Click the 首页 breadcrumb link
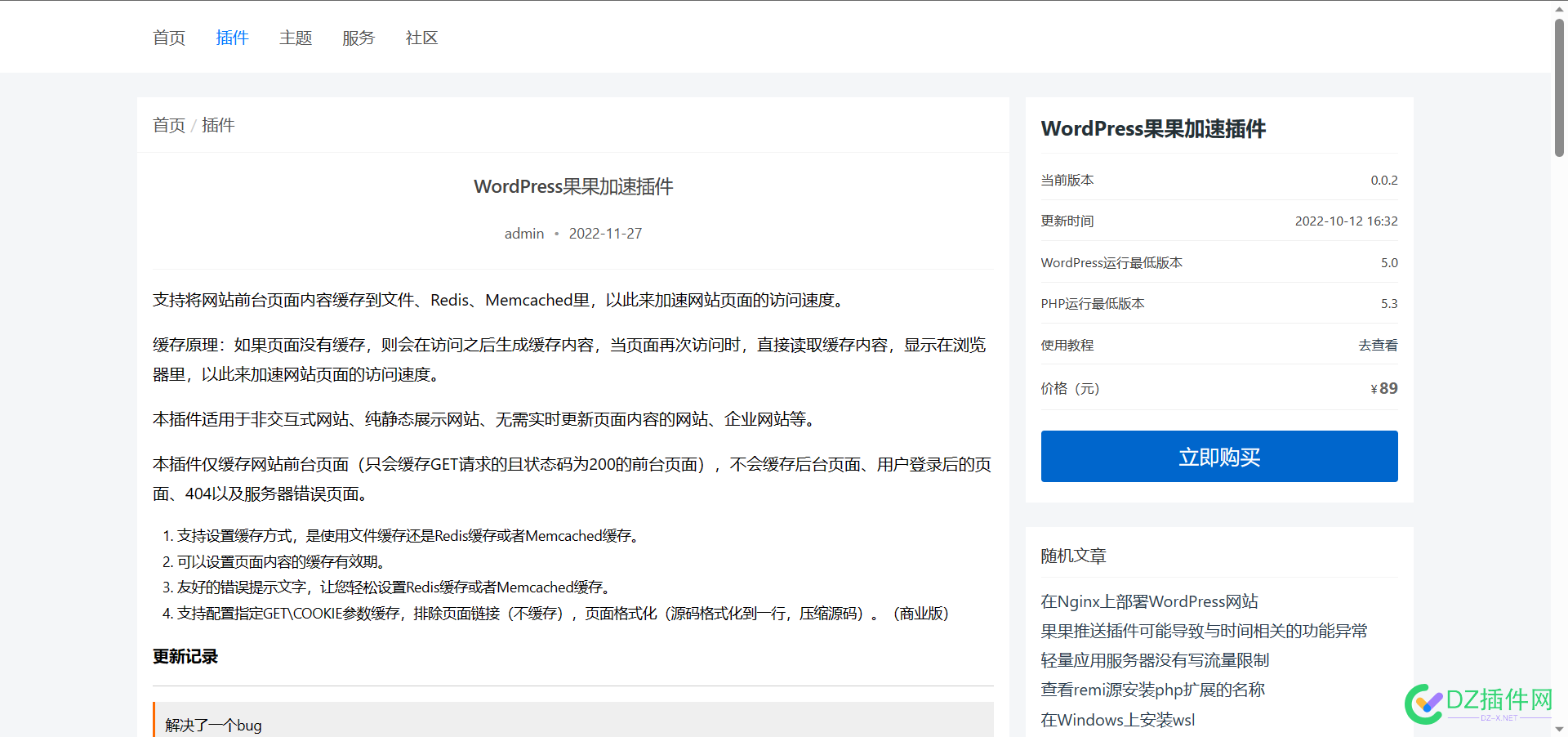 pos(169,125)
